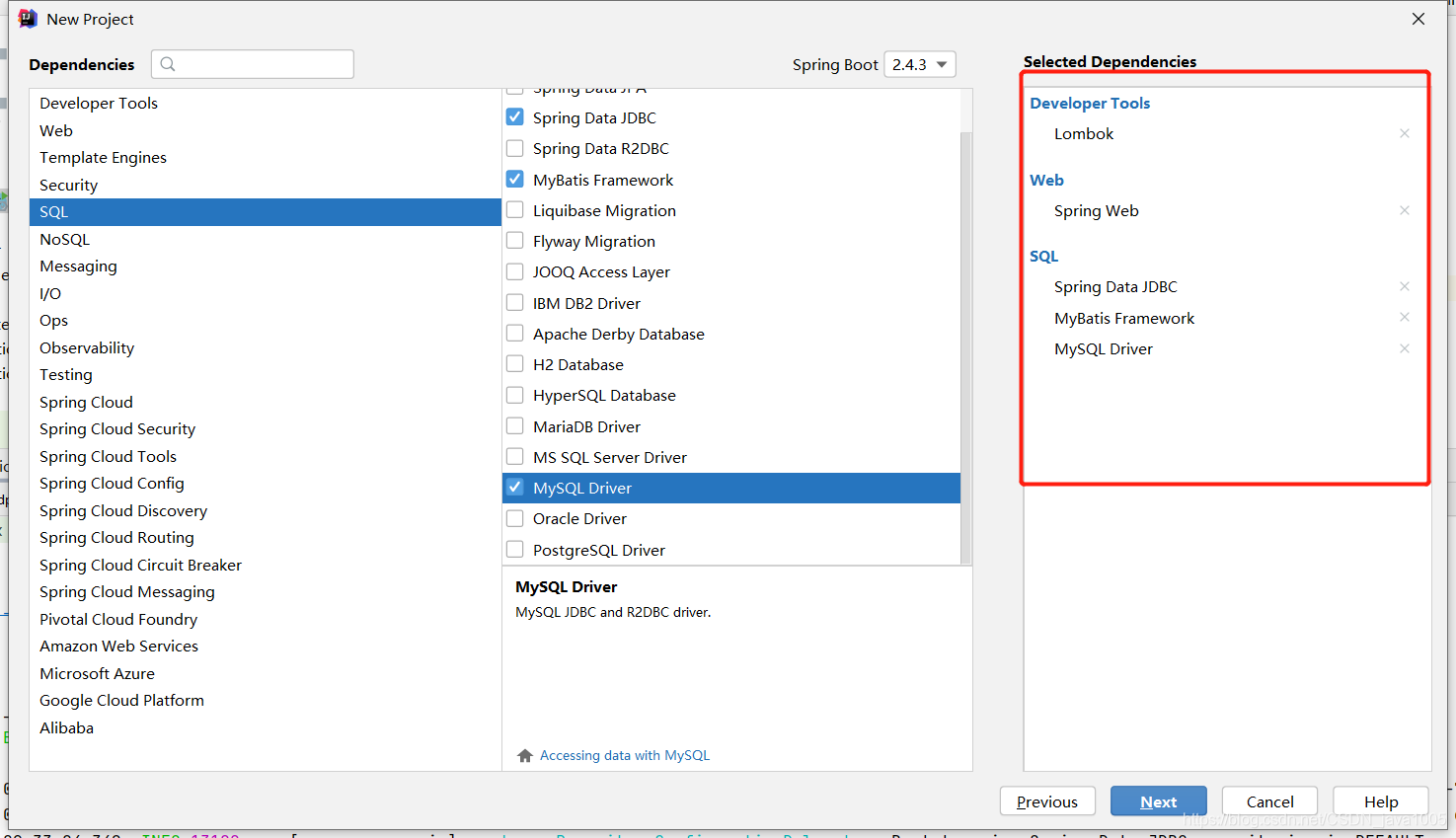Check MariaDB Driver checkbox
This screenshot has height=838, width=1456.
tap(515, 426)
